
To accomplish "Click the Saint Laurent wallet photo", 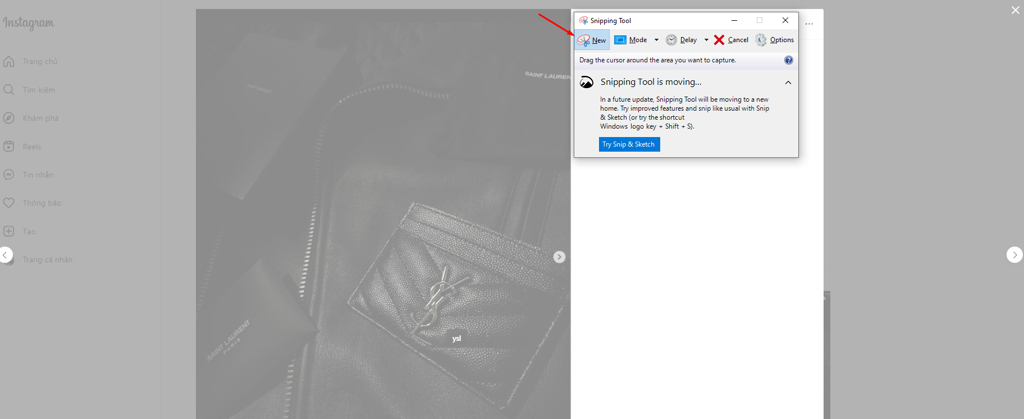I will [383, 214].
